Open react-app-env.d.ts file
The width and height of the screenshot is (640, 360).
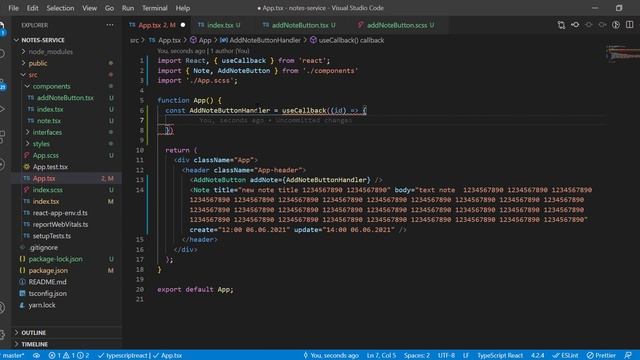point(67,213)
